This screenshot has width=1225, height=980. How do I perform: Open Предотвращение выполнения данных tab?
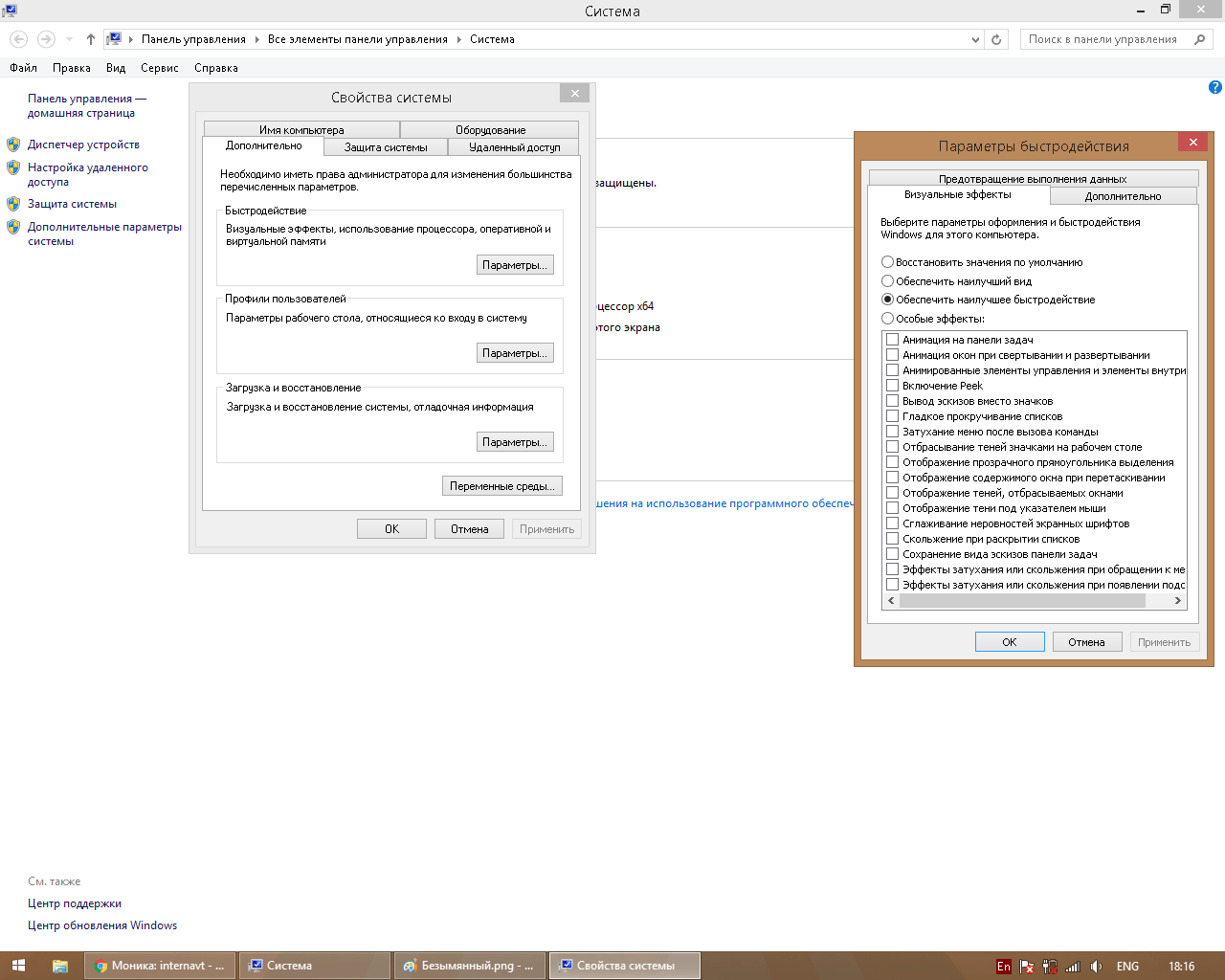1033,179
